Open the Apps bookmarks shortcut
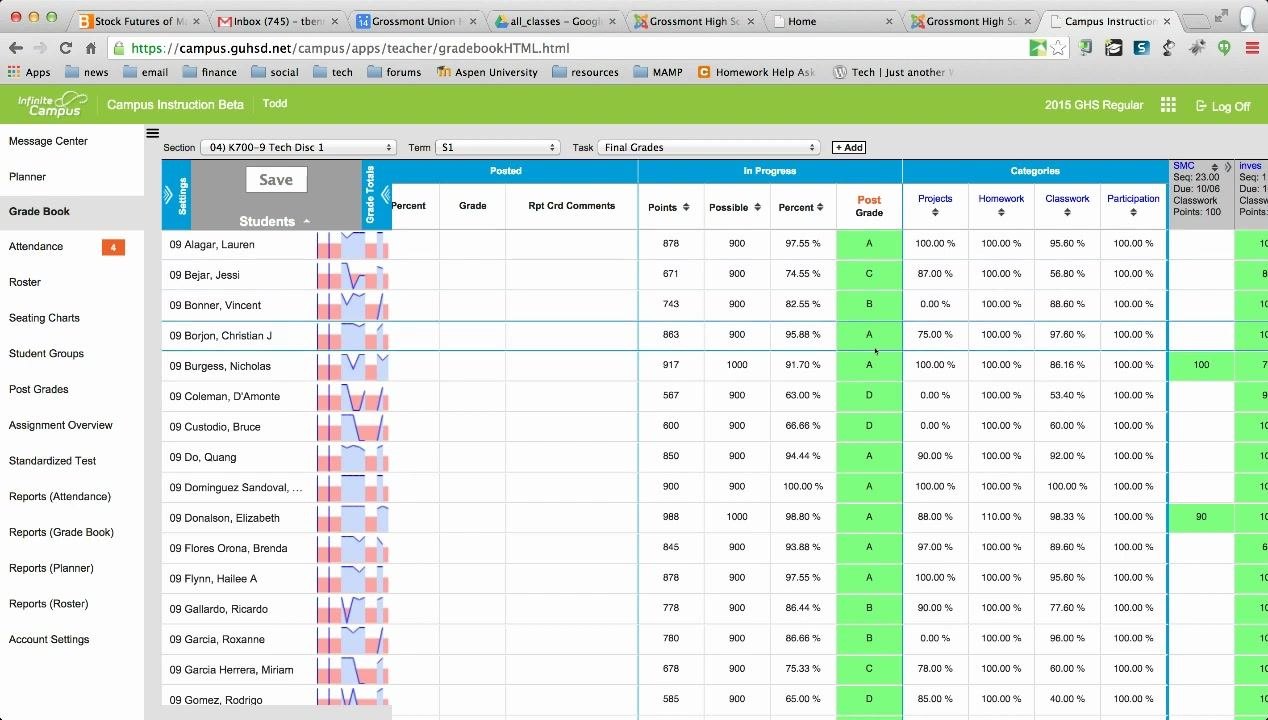1268x720 pixels. point(29,72)
